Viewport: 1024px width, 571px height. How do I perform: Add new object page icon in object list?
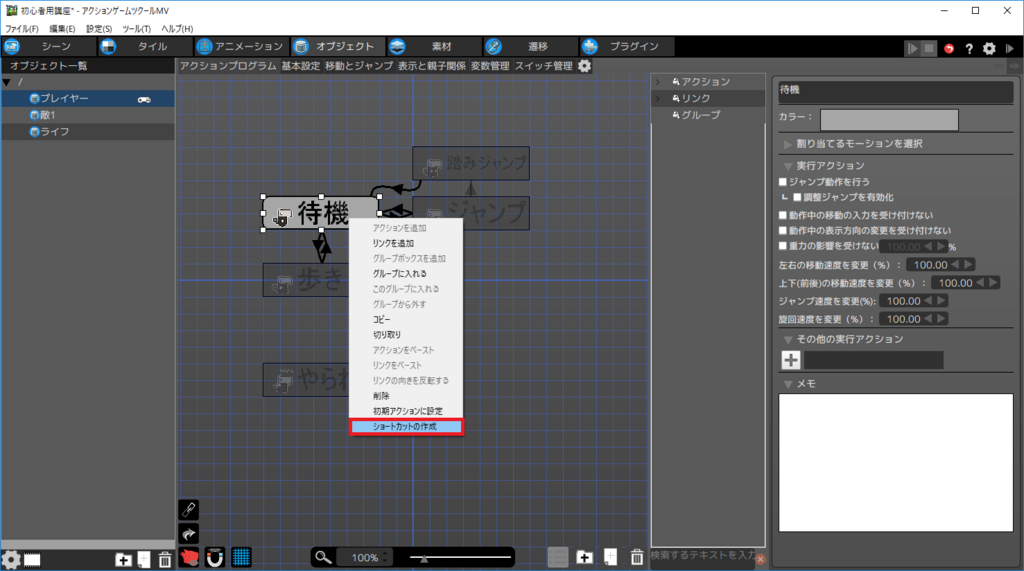[x=144, y=559]
